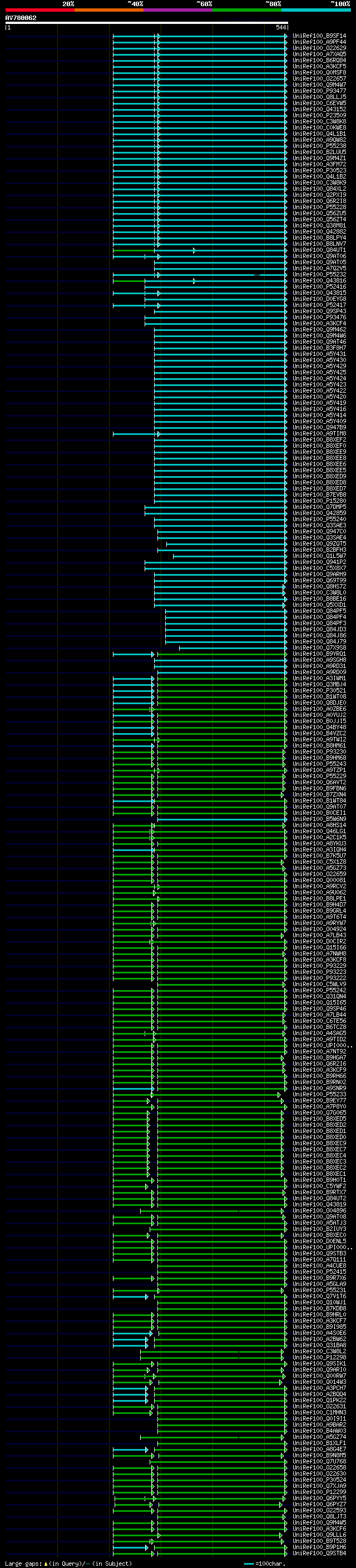Select hit label UniRef100_Q5XXD1
This screenshot has width=356, height=1568.
click(x=319, y=605)
